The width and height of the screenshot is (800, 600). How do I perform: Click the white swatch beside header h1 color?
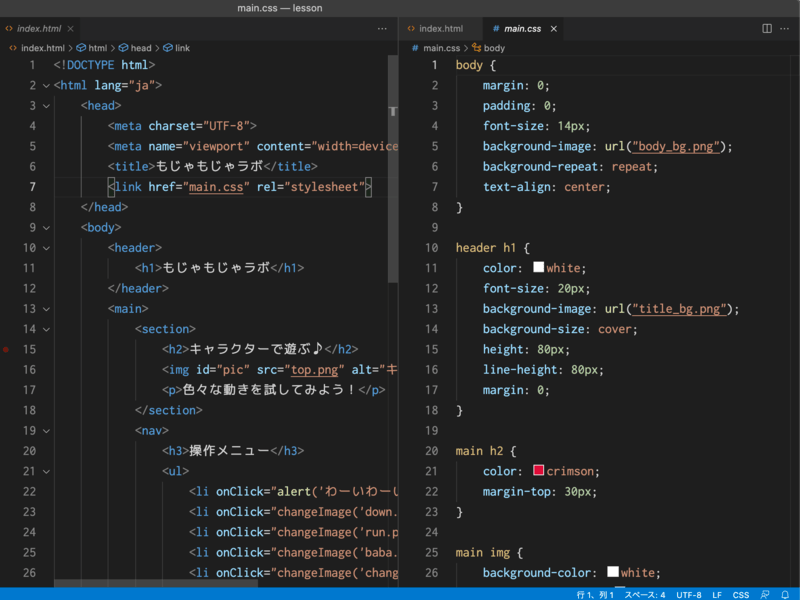(x=538, y=268)
